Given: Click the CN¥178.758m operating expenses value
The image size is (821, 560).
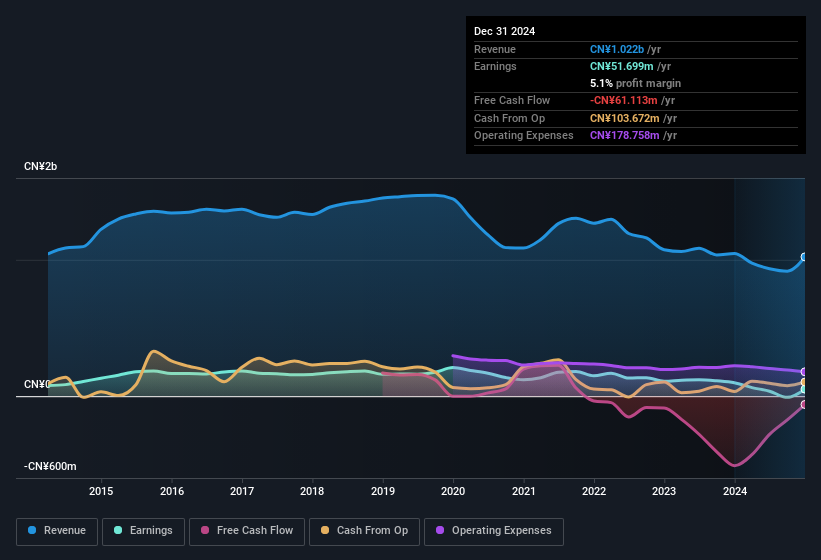Looking at the screenshot, I should pyautogui.click(x=625, y=135).
